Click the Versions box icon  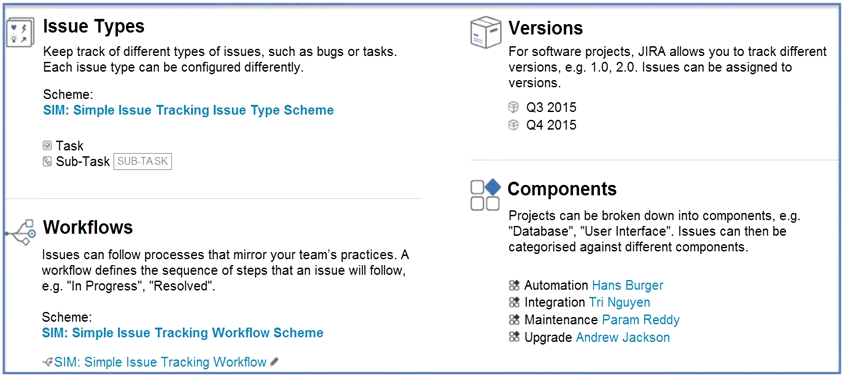tap(486, 32)
